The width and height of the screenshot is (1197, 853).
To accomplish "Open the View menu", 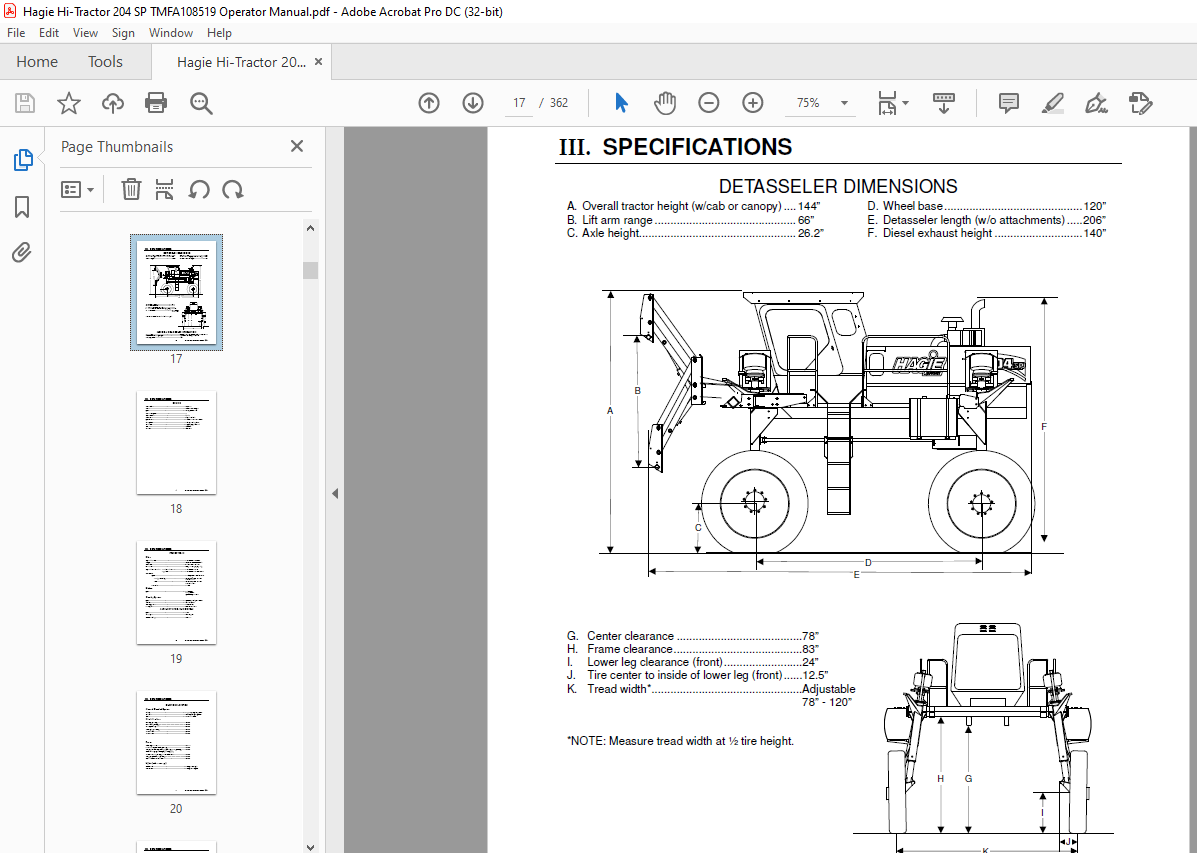I will tap(86, 33).
